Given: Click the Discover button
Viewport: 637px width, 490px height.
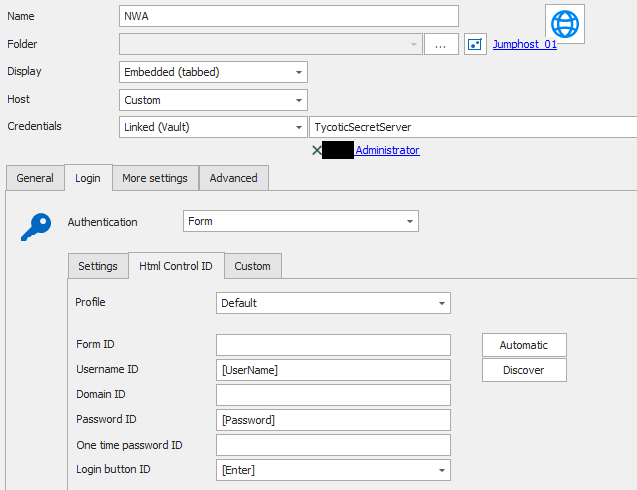Looking at the screenshot, I should pos(524,370).
